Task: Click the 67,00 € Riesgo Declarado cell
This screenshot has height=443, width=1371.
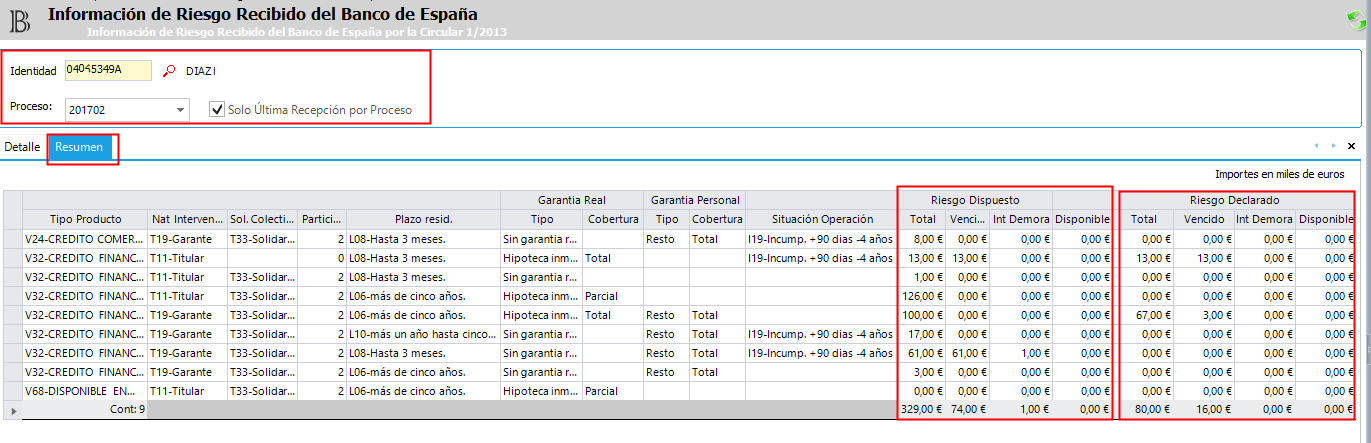Action: pyautogui.click(x=1144, y=315)
